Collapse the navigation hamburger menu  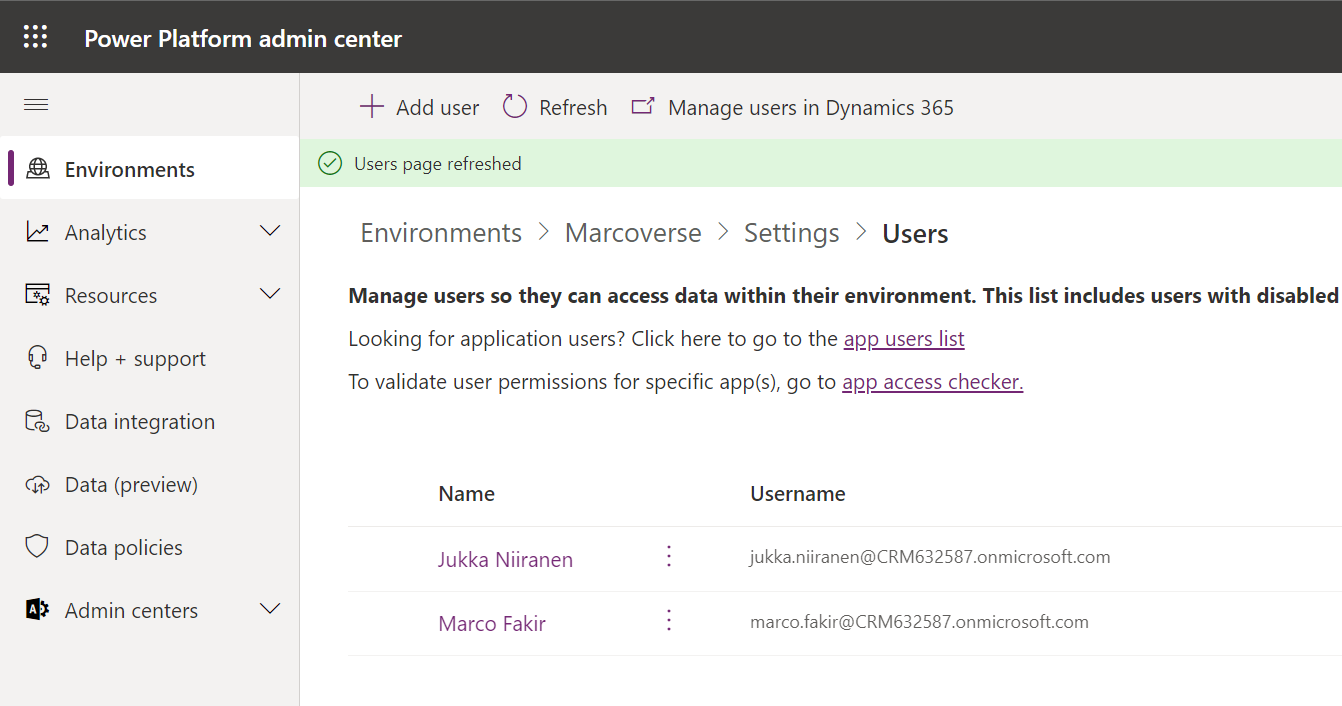tap(36, 105)
